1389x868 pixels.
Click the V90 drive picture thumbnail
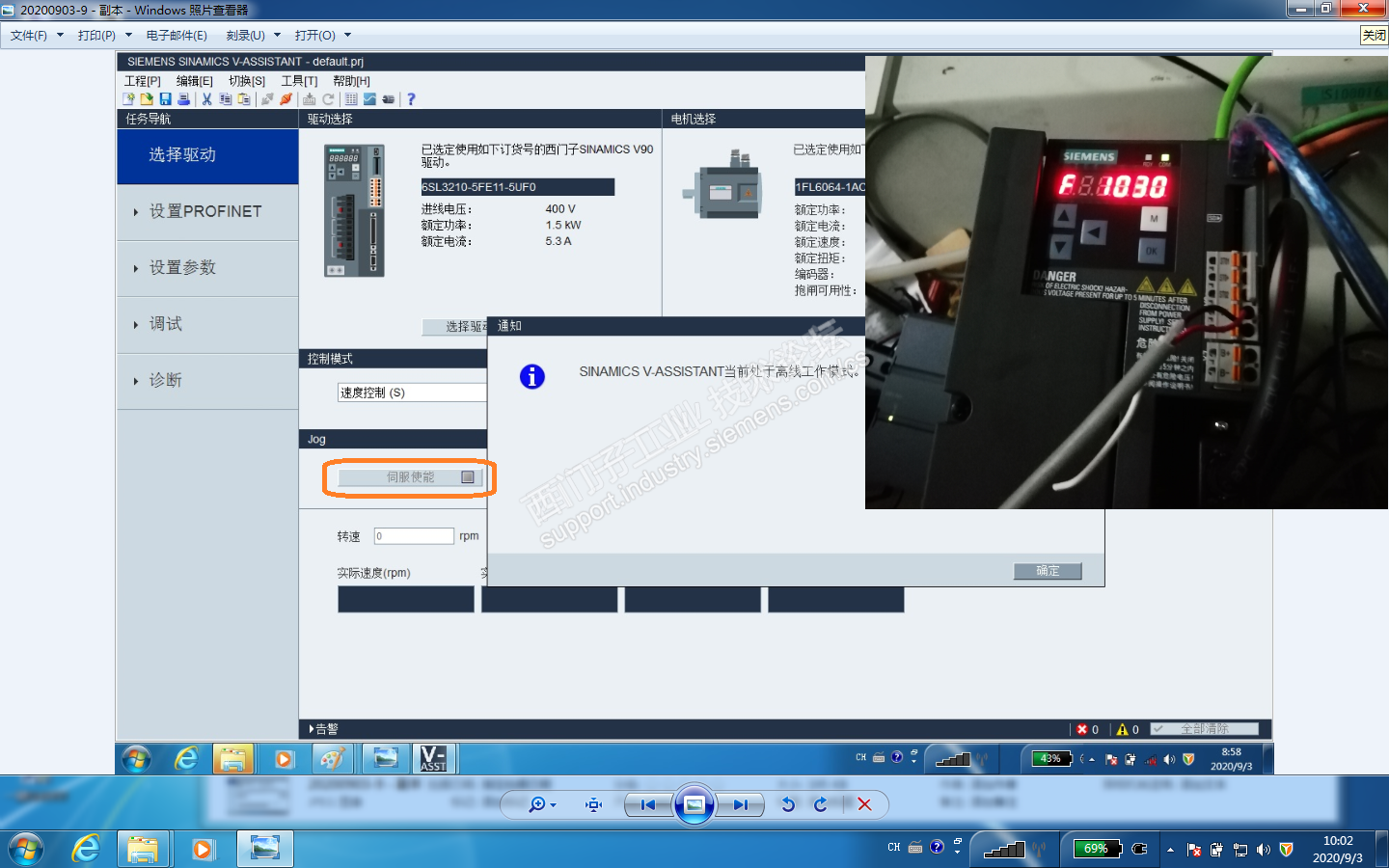point(355,210)
